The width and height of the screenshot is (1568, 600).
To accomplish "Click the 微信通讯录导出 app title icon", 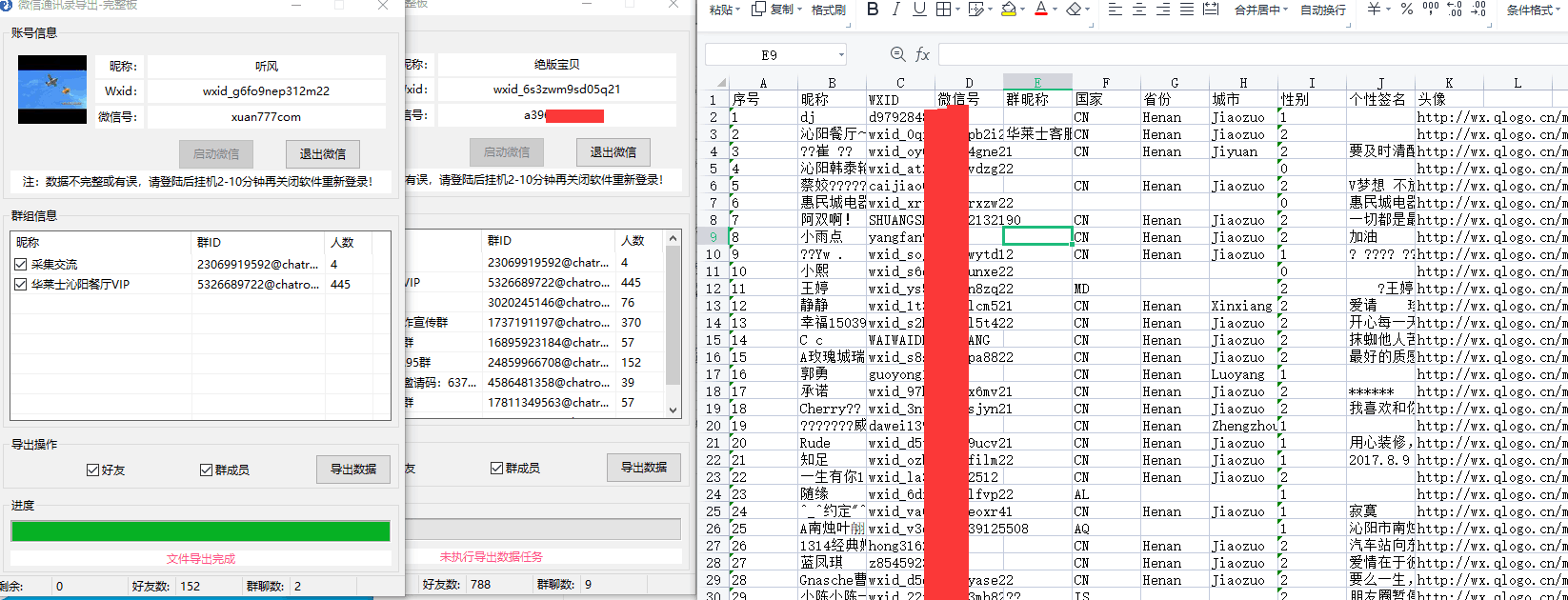I will 7,5.
